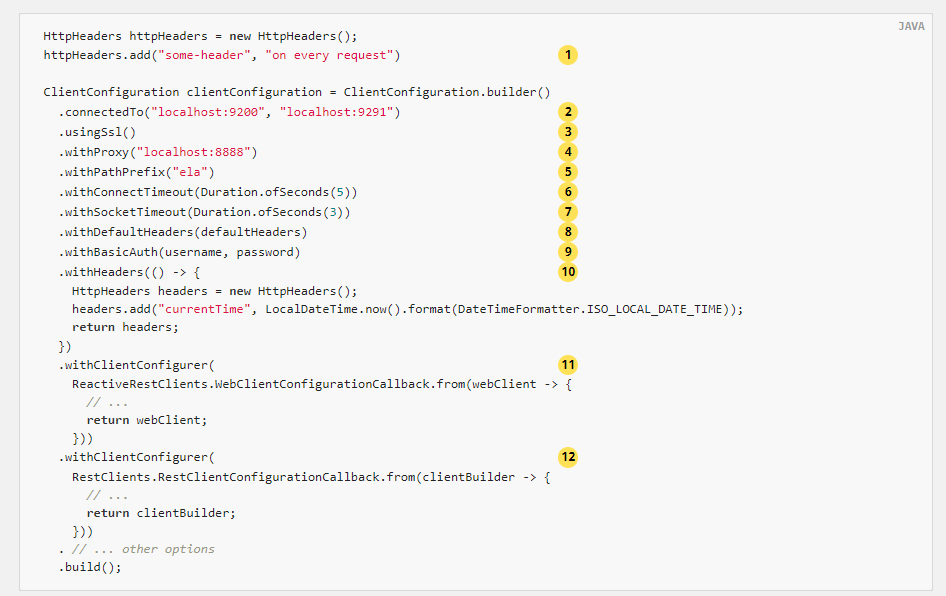This screenshot has height=596, width=946.
Task: Click the '.withBasicAuth(username, password)' line
Action: 179,252
